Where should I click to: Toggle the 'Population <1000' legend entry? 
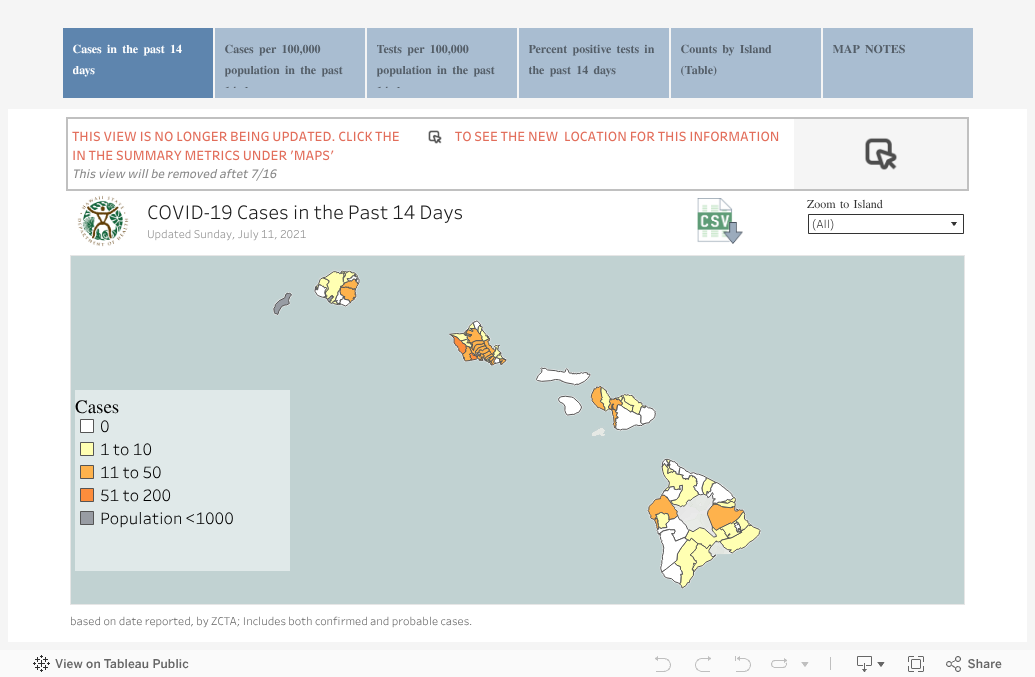87,518
